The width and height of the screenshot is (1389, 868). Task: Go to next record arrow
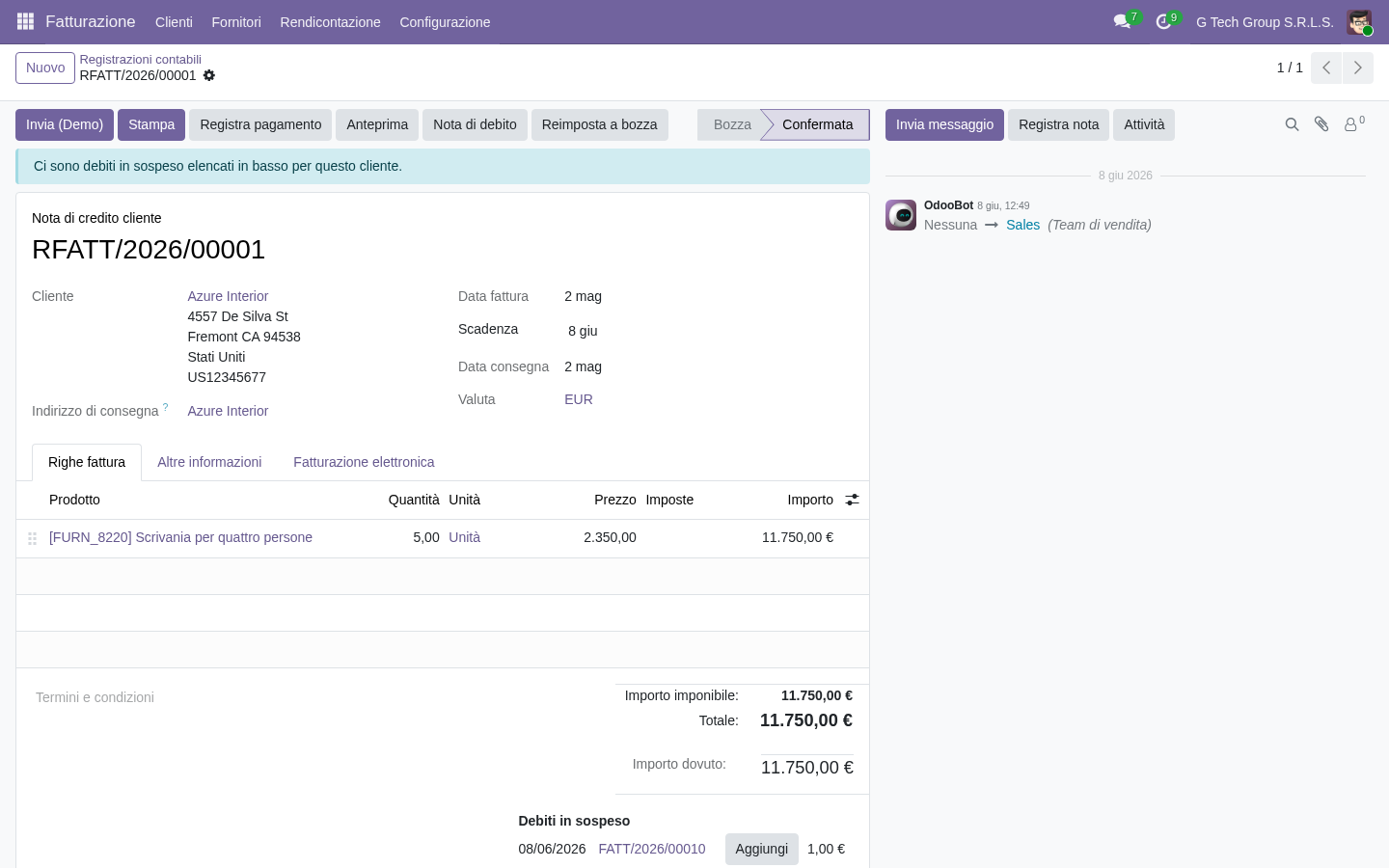[1358, 68]
